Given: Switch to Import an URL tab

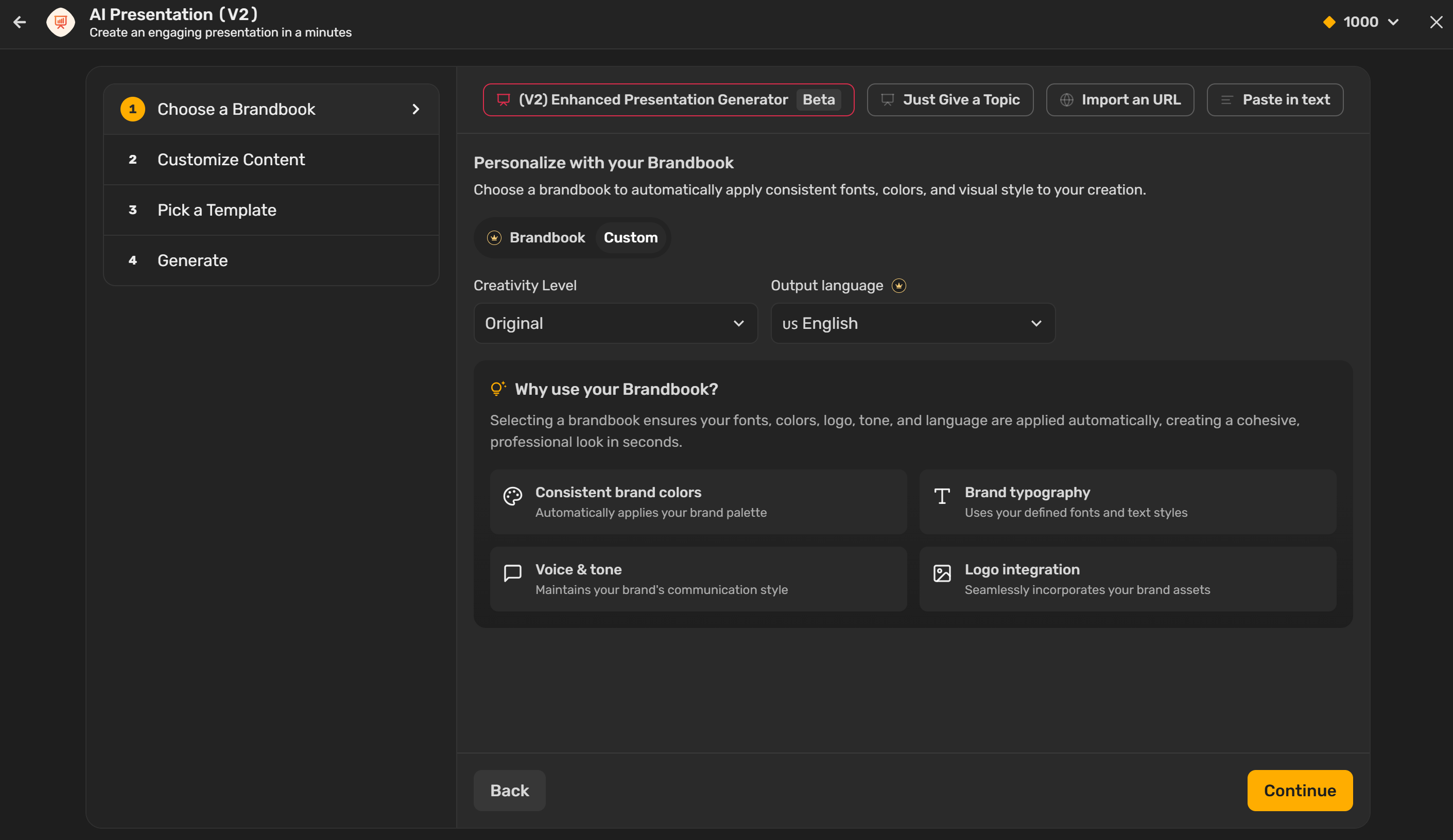Looking at the screenshot, I should pos(1119,100).
